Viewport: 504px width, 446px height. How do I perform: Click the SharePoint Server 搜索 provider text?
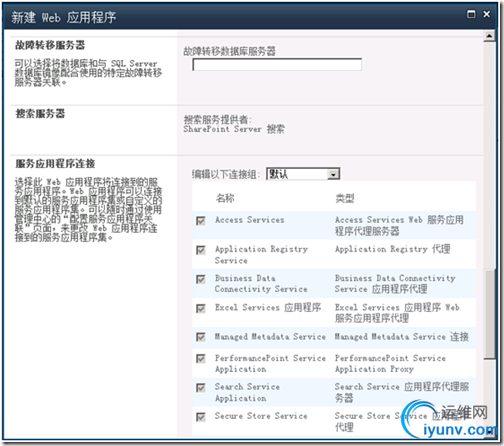(x=234, y=129)
